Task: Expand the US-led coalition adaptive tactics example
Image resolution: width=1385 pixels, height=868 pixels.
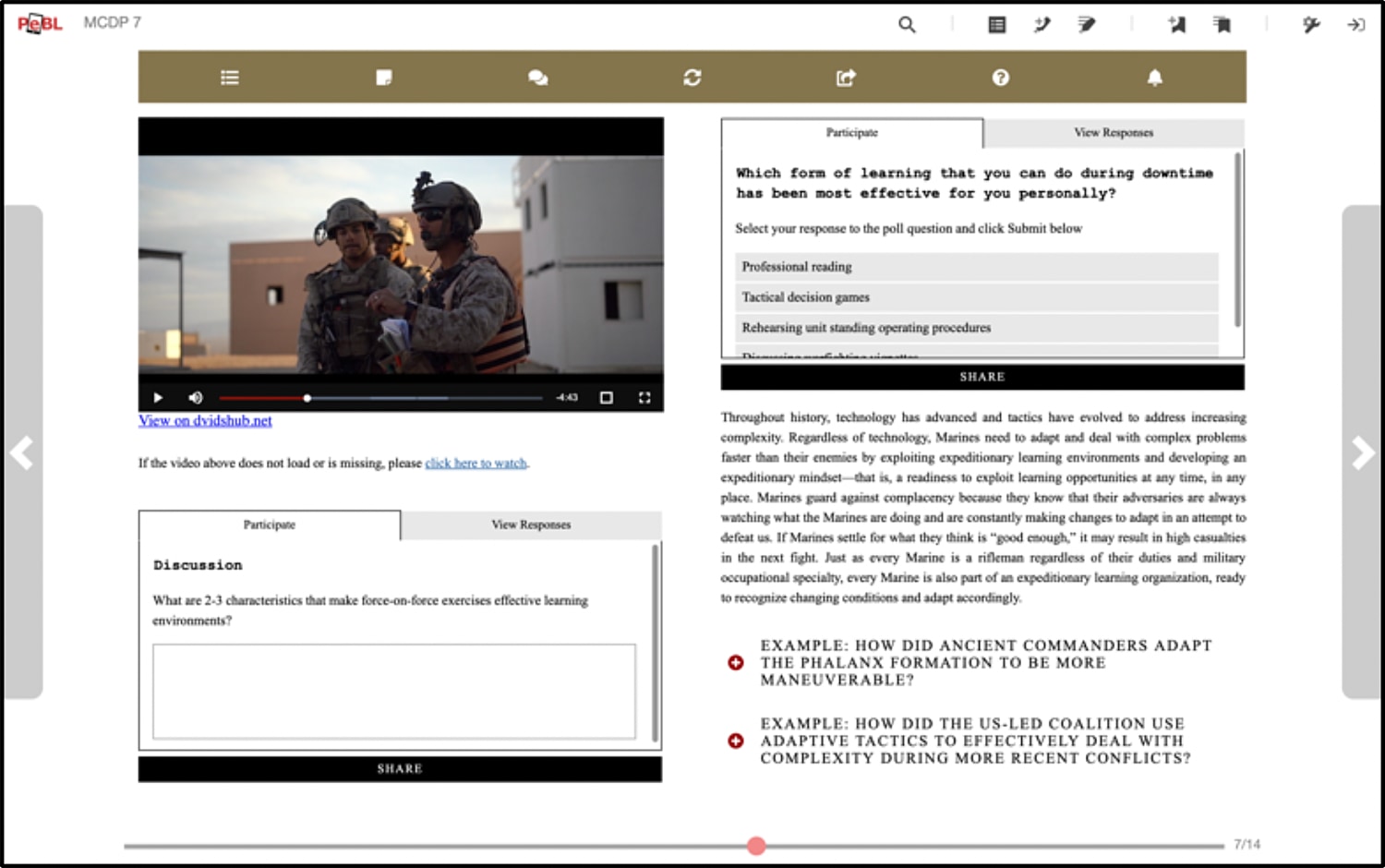Action: pos(736,741)
